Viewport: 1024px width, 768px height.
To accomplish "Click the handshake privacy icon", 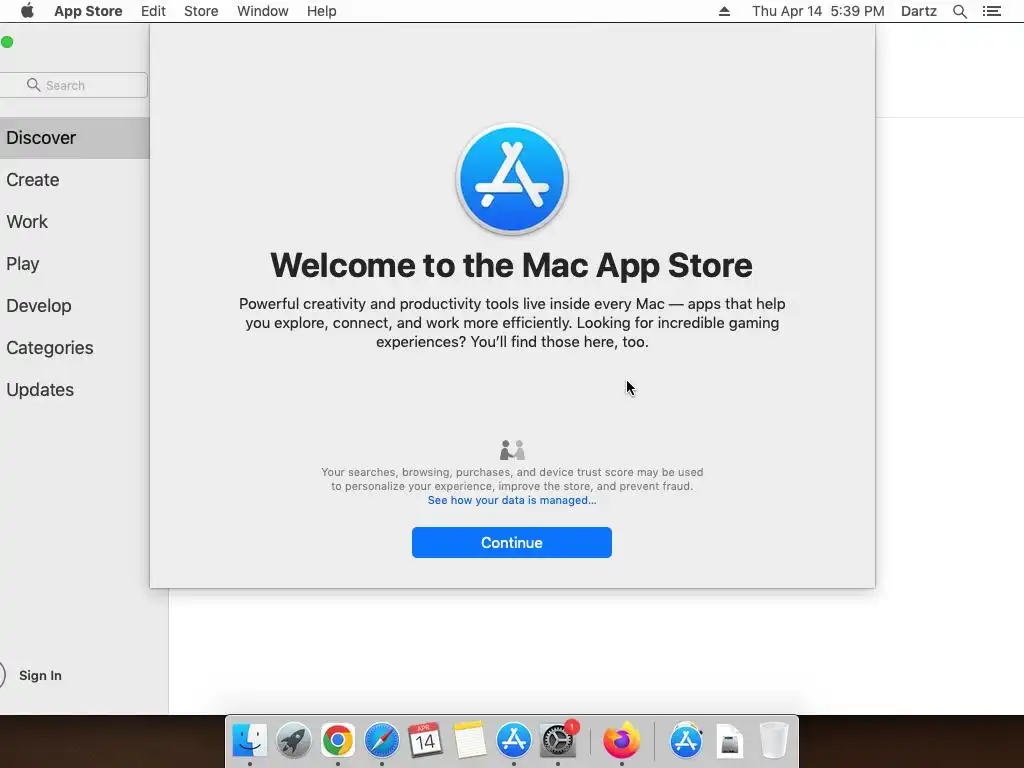I will tap(512, 450).
